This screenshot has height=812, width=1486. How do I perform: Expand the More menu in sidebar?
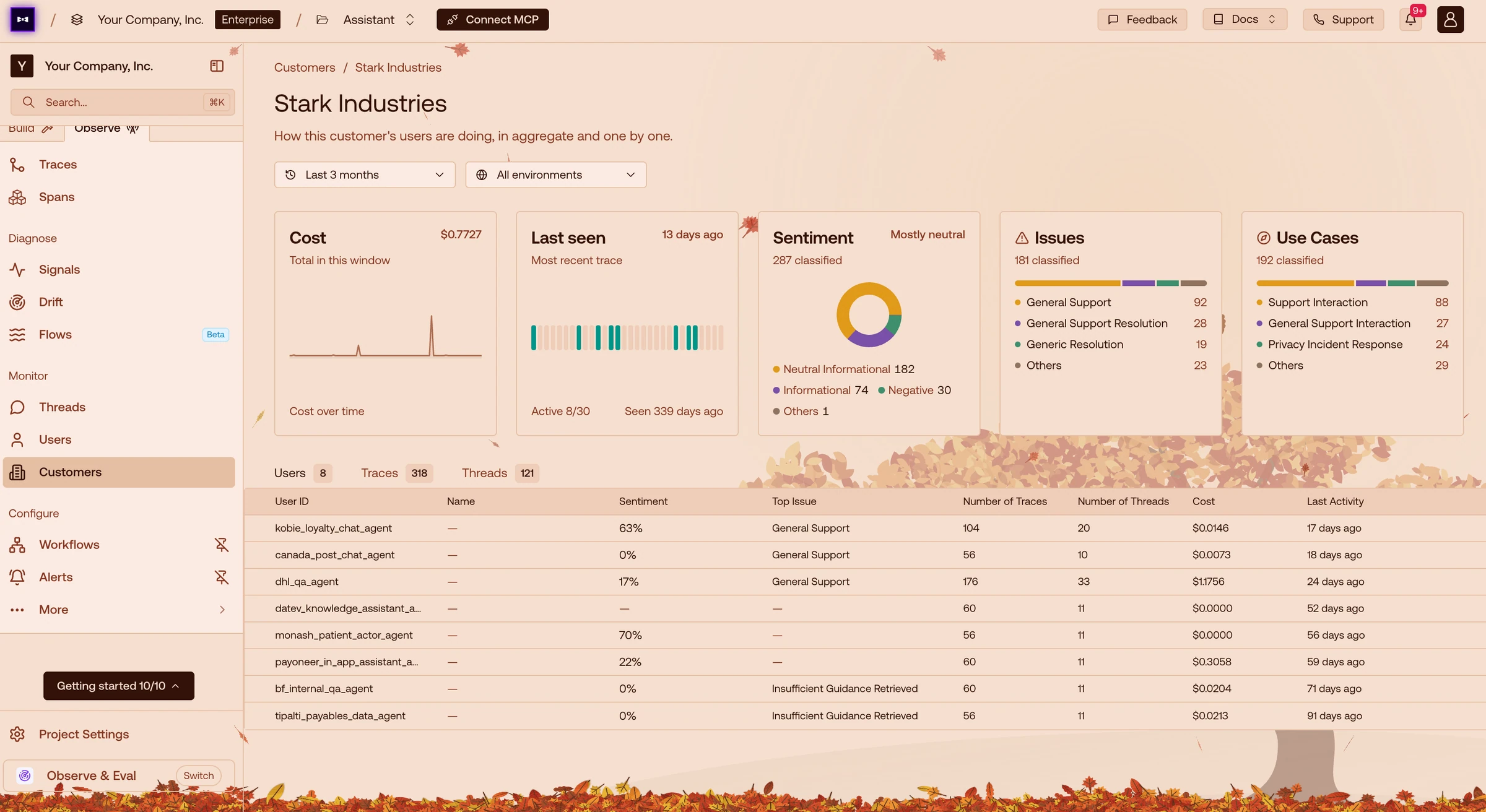119,610
